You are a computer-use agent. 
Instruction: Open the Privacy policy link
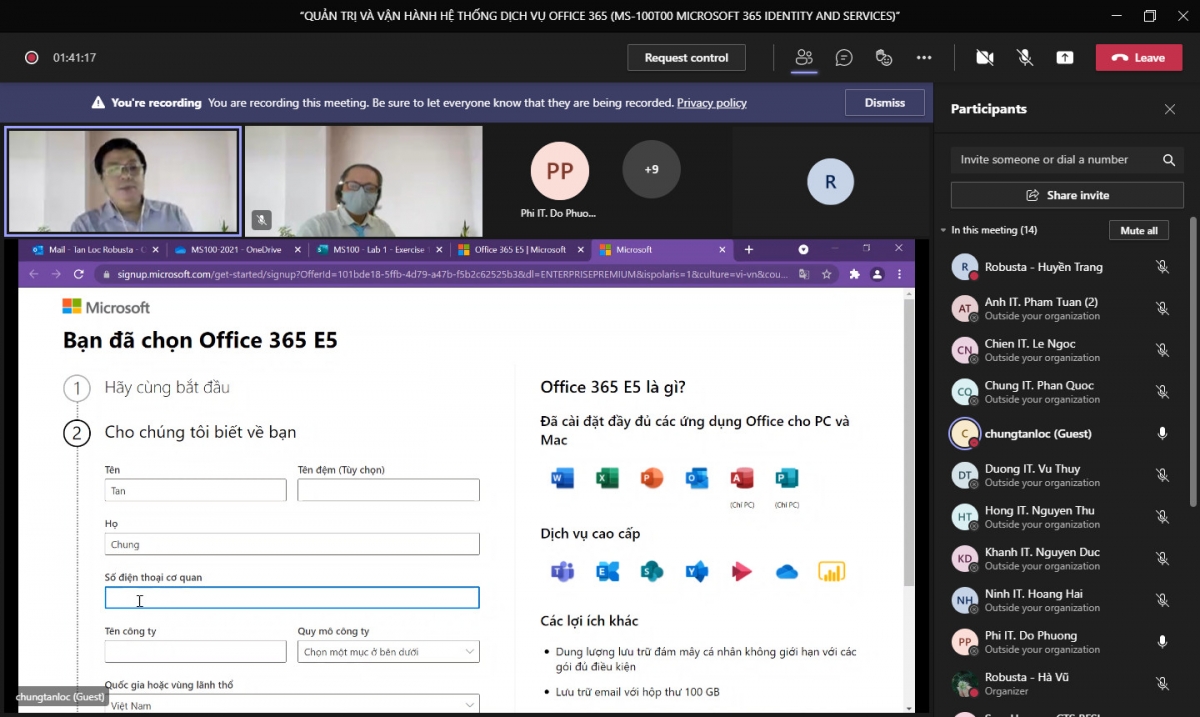[712, 103]
